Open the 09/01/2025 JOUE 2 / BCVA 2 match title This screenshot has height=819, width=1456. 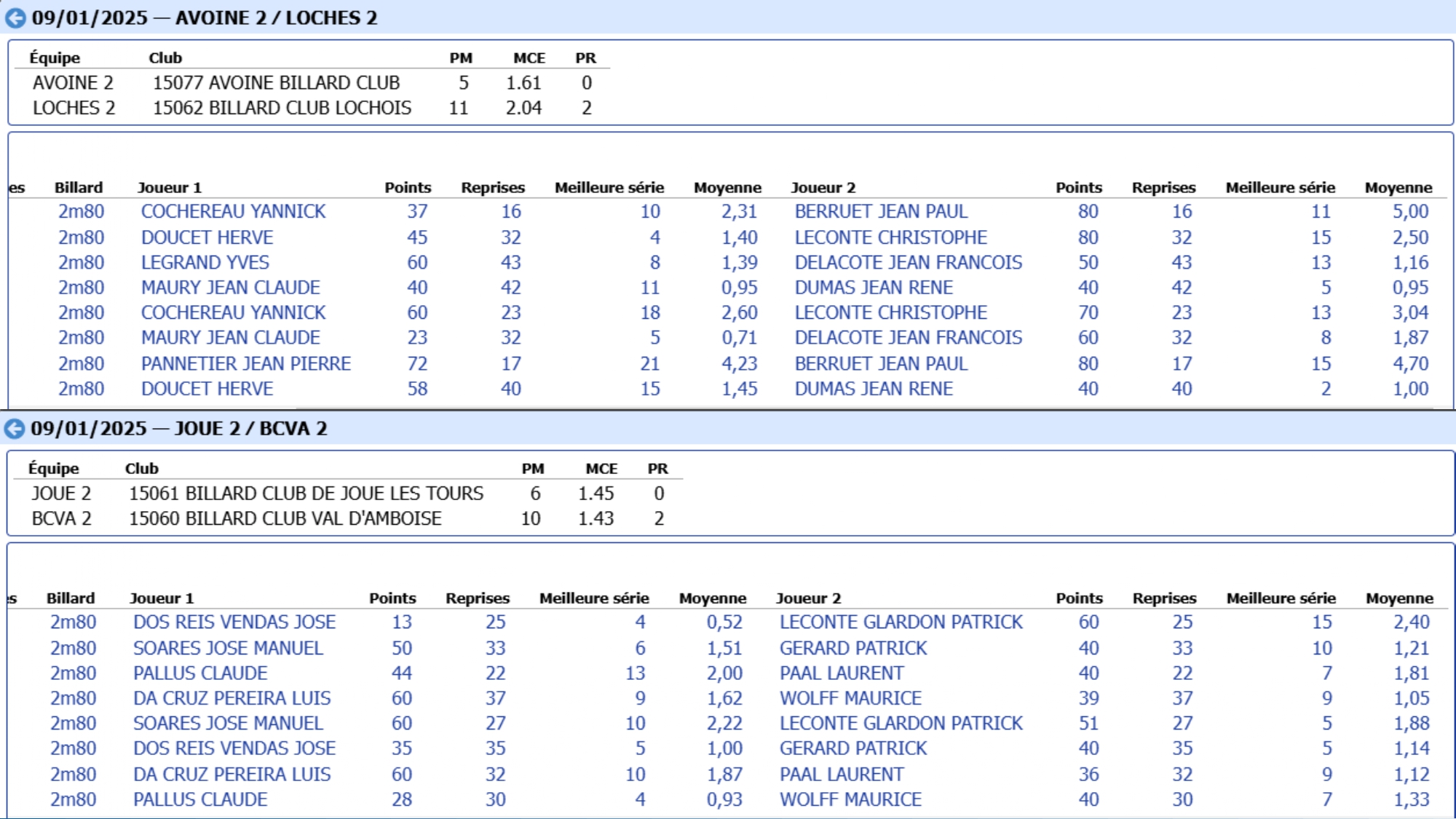tap(179, 428)
